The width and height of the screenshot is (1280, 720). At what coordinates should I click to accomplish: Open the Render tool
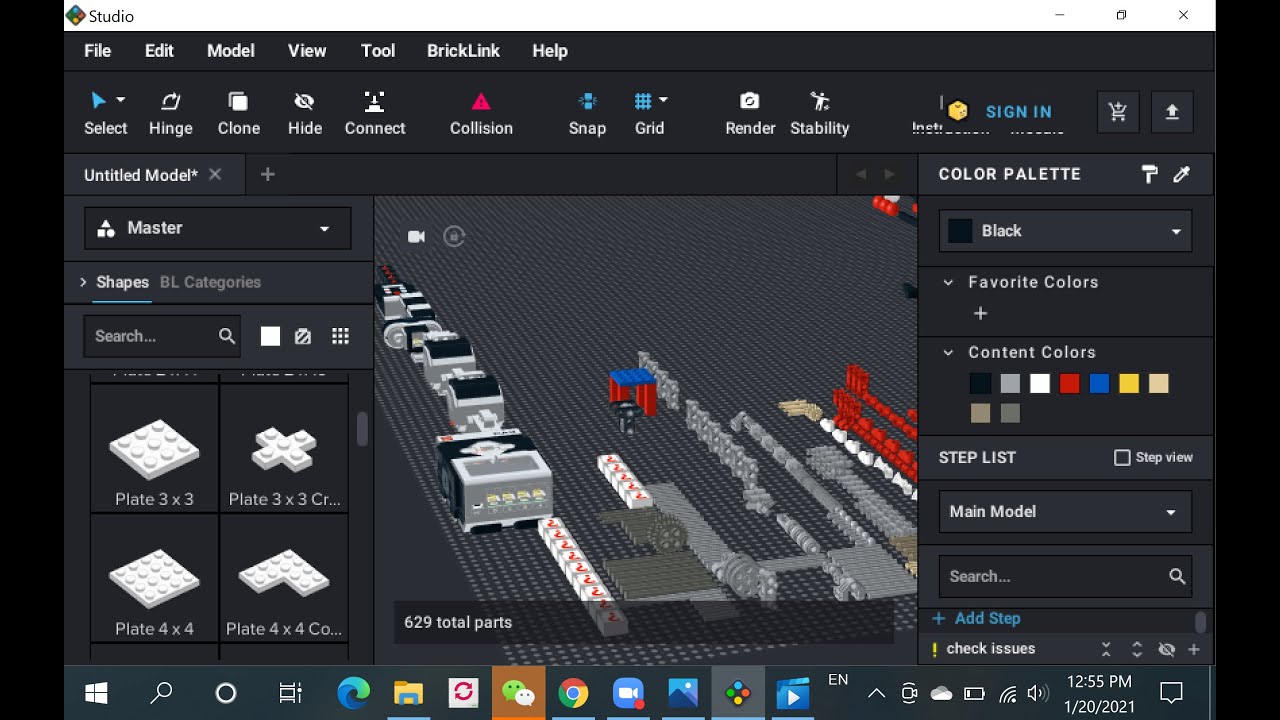(x=750, y=113)
